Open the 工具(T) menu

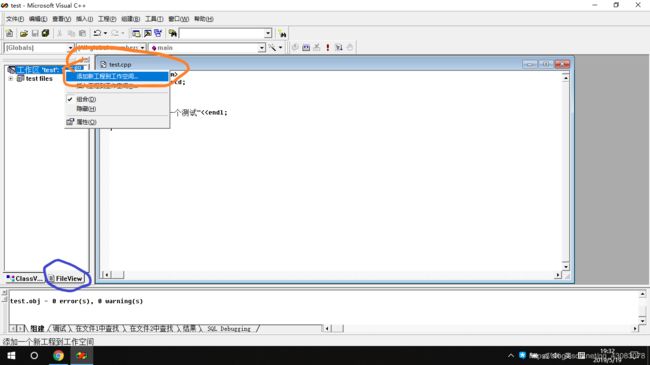pos(154,19)
